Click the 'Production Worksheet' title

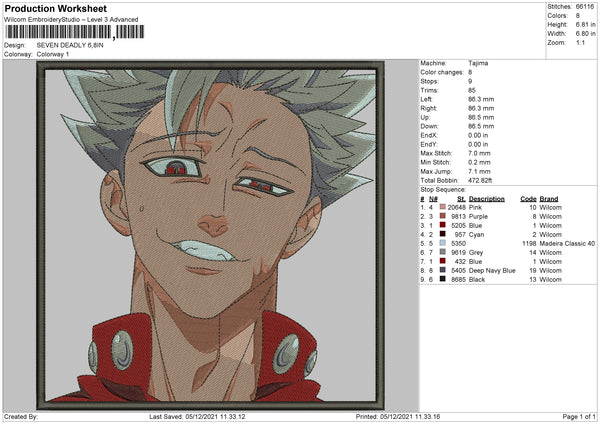click(55, 8)
